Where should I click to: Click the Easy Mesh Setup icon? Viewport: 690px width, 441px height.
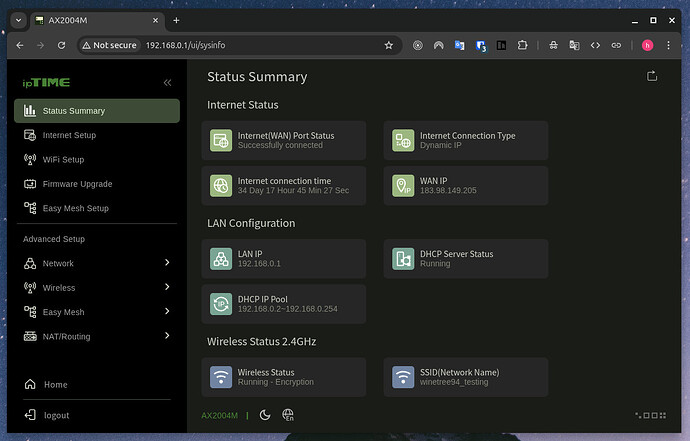[x=30, y=208]
